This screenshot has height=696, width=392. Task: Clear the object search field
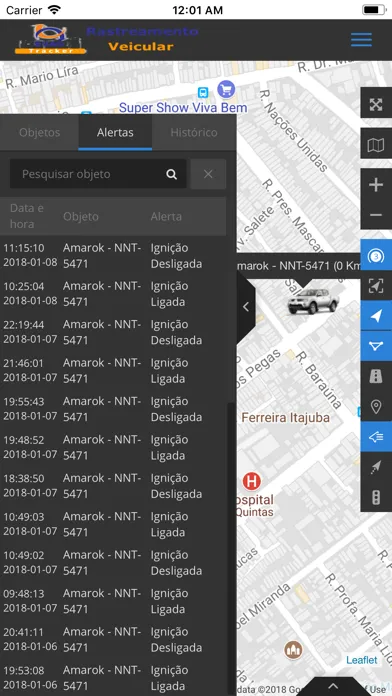(x=208, y=174)
